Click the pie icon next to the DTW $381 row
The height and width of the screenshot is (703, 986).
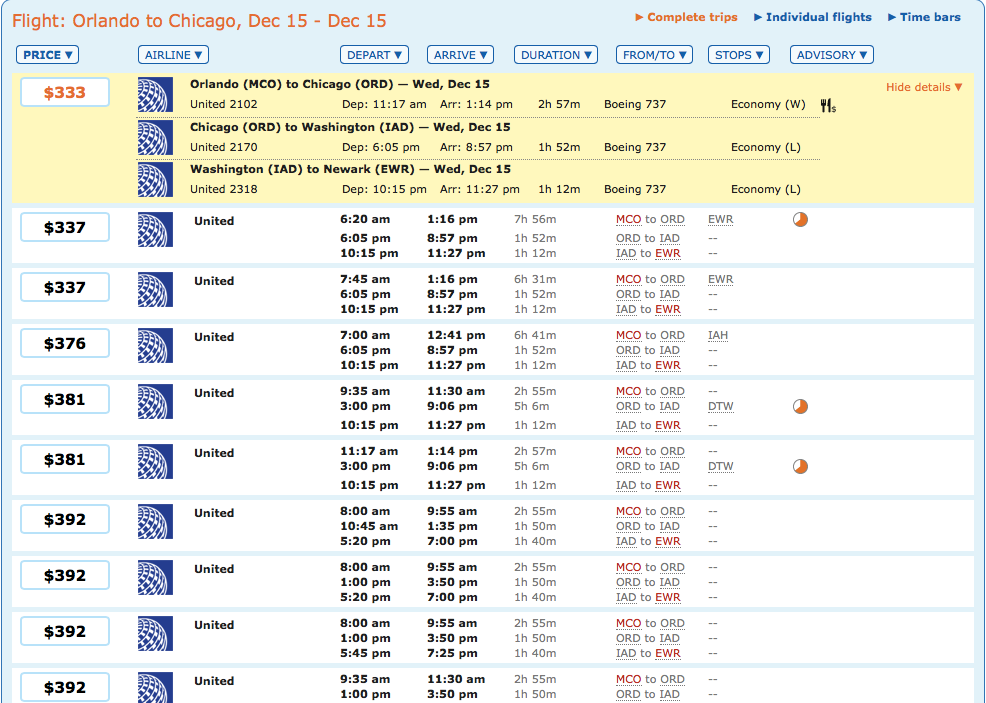click(x=798, y=466)
